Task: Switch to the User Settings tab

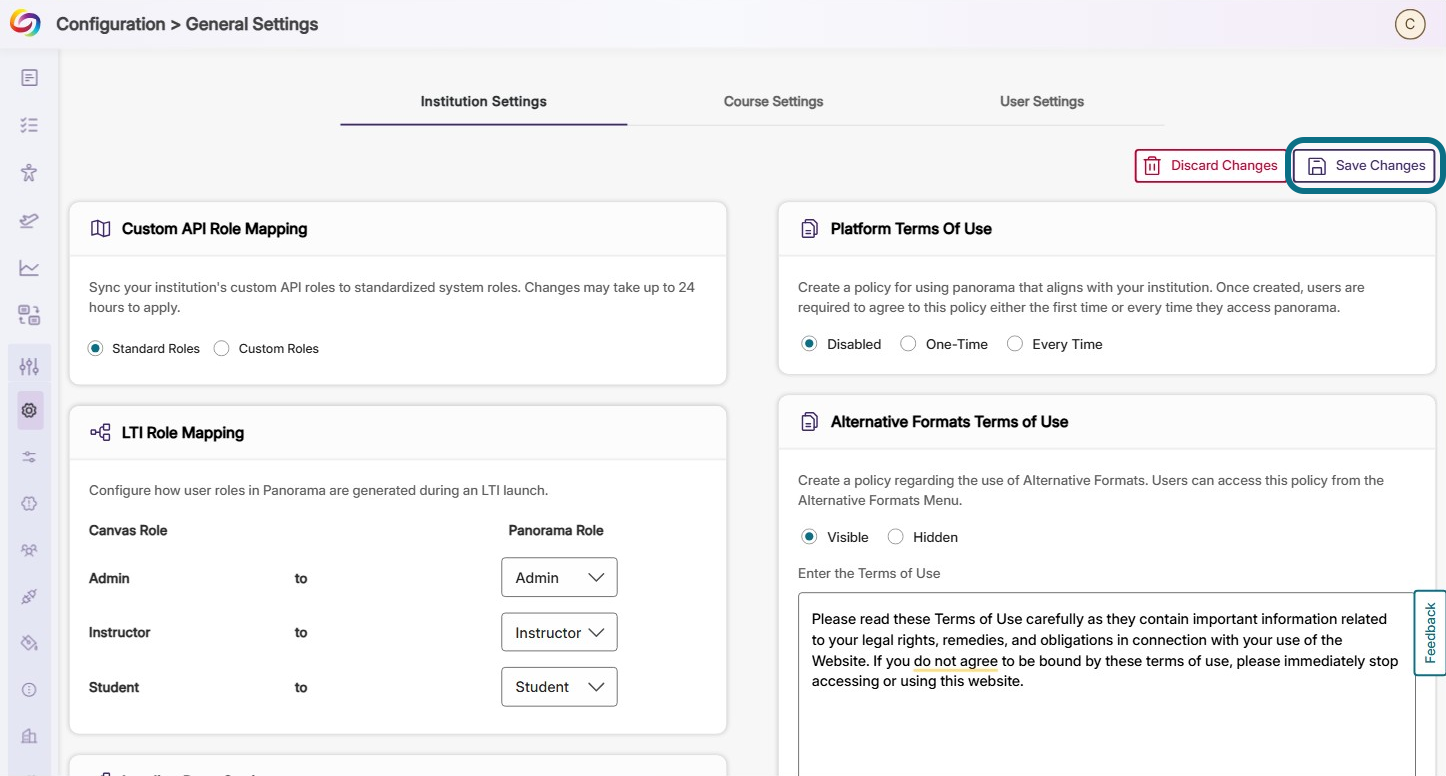Action: (x=1042, y=102)
